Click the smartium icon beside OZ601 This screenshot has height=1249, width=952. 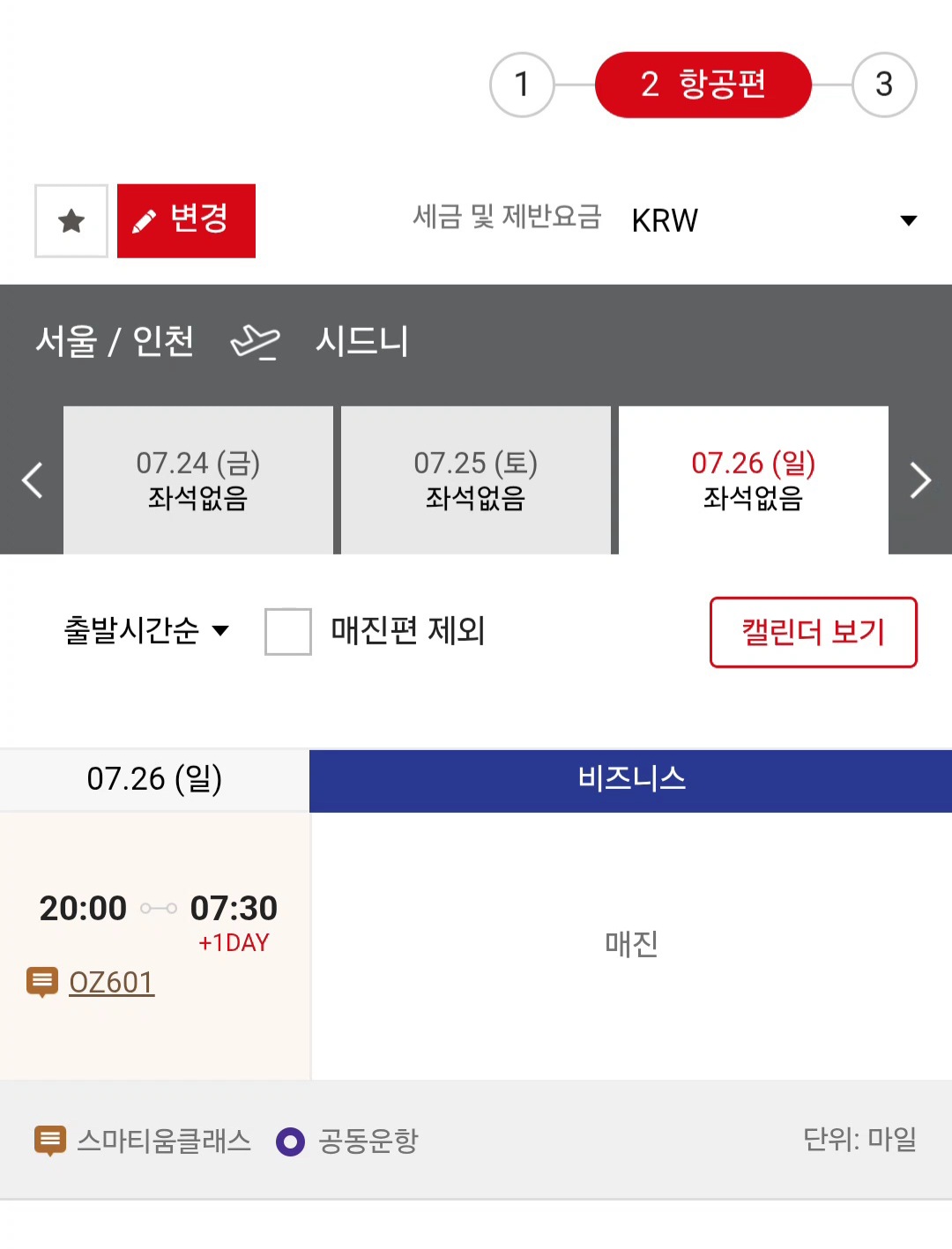click(x=42, y=982)
